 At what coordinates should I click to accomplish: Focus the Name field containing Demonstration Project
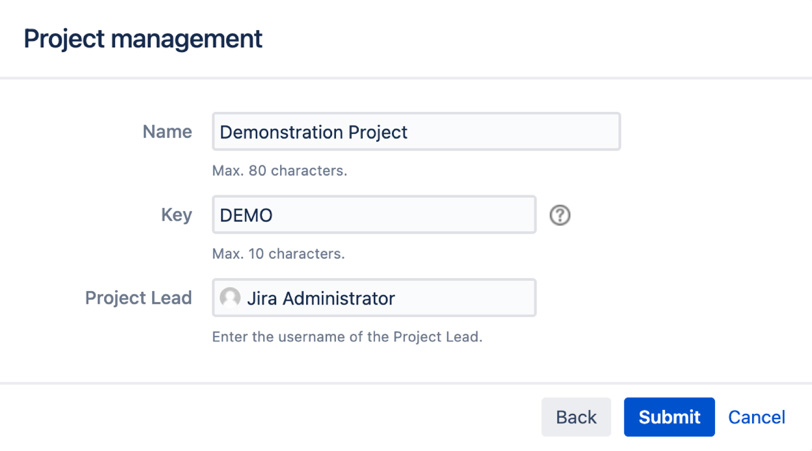[x=416, y=132]
